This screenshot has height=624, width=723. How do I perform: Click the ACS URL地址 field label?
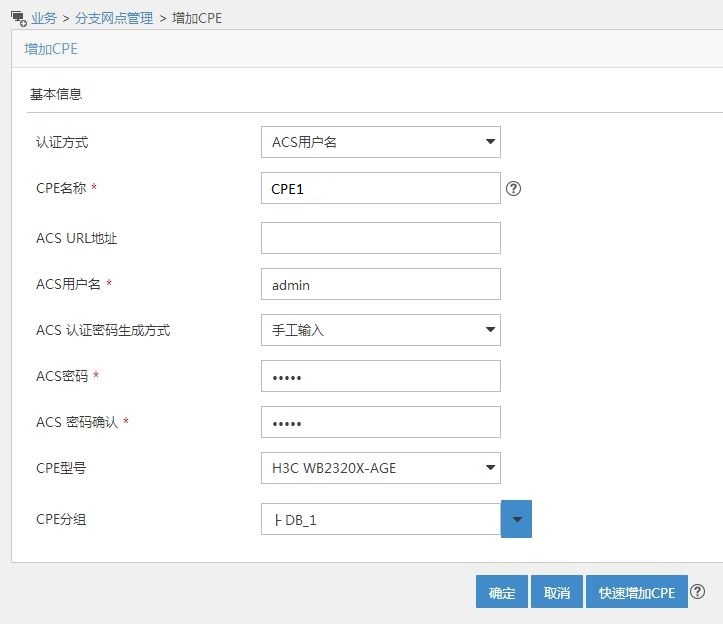tap(77, 238)
